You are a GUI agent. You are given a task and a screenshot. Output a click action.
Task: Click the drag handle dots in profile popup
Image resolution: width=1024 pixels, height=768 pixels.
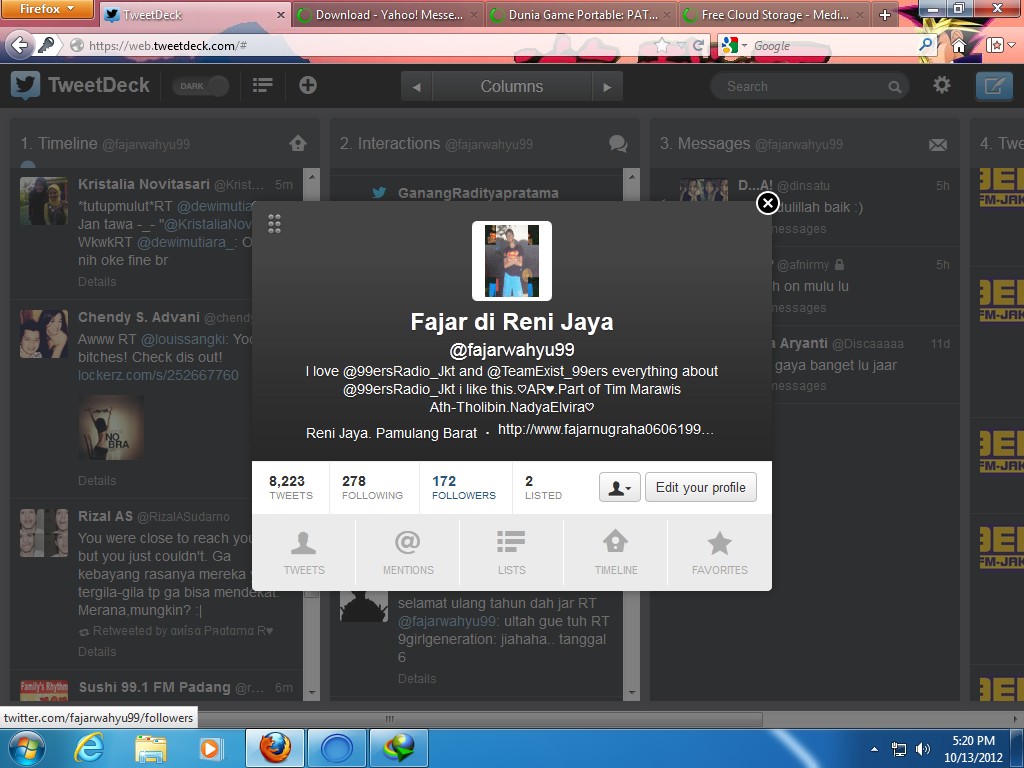coord(274,224)
